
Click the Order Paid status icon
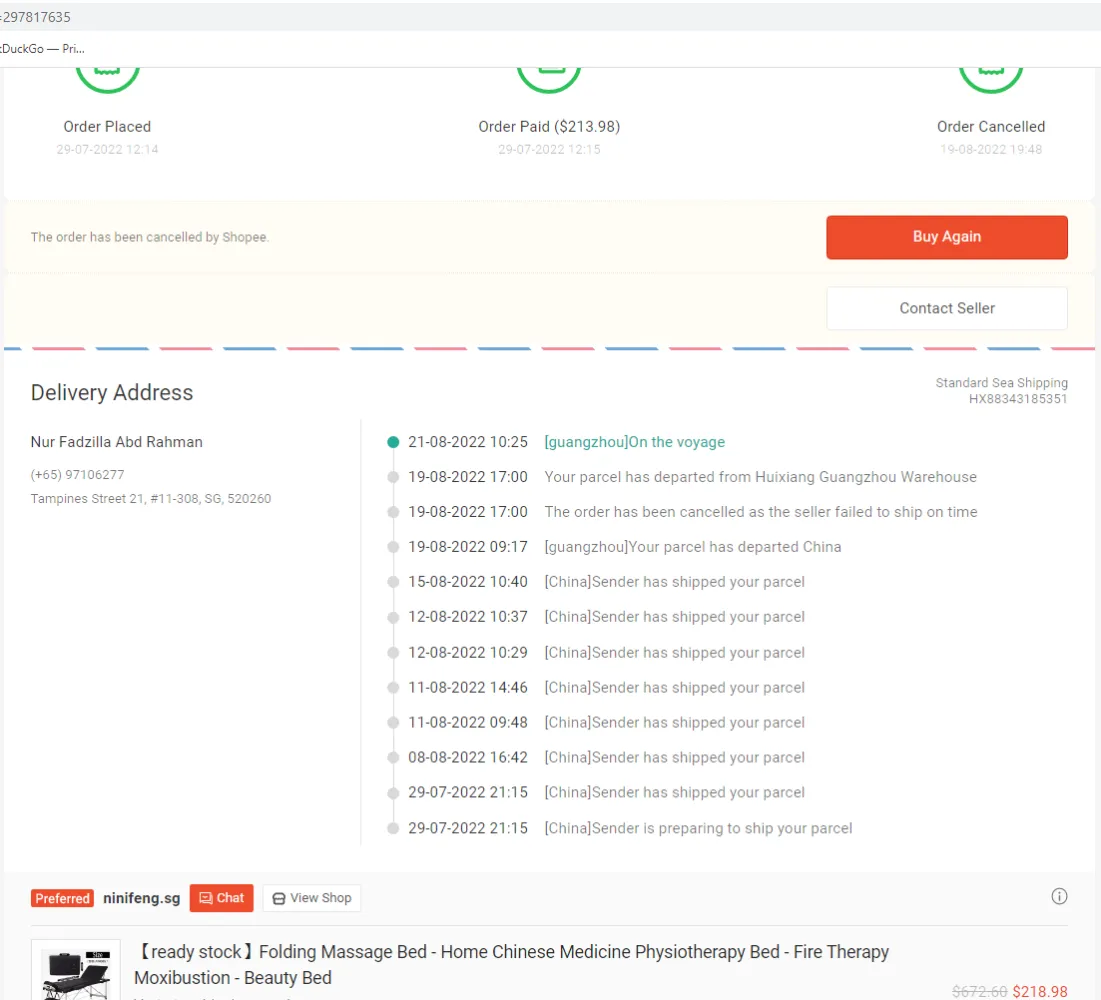(x=549, y=72)
